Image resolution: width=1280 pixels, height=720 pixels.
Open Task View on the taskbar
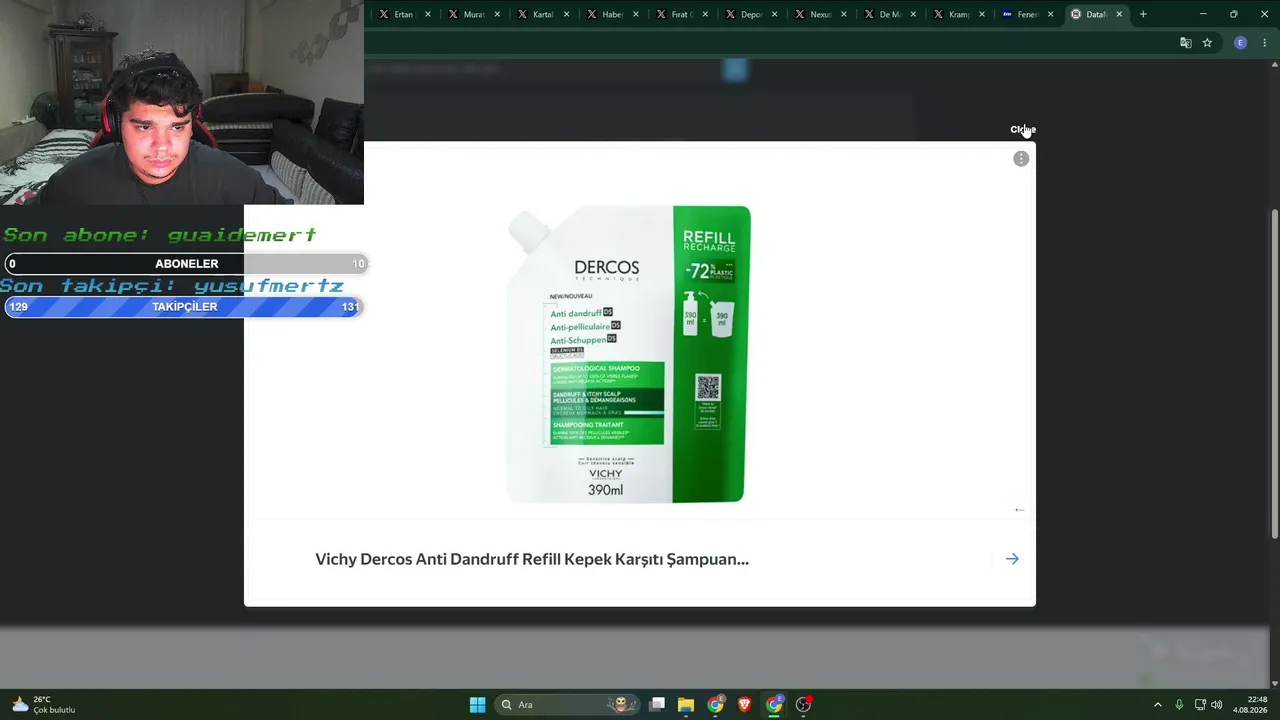(657, 705)
